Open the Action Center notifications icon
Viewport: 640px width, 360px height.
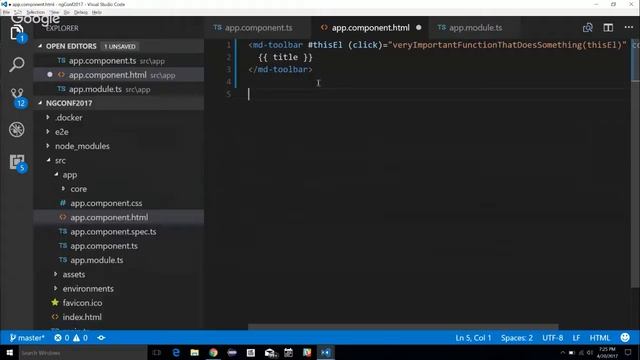click(628, 353)
